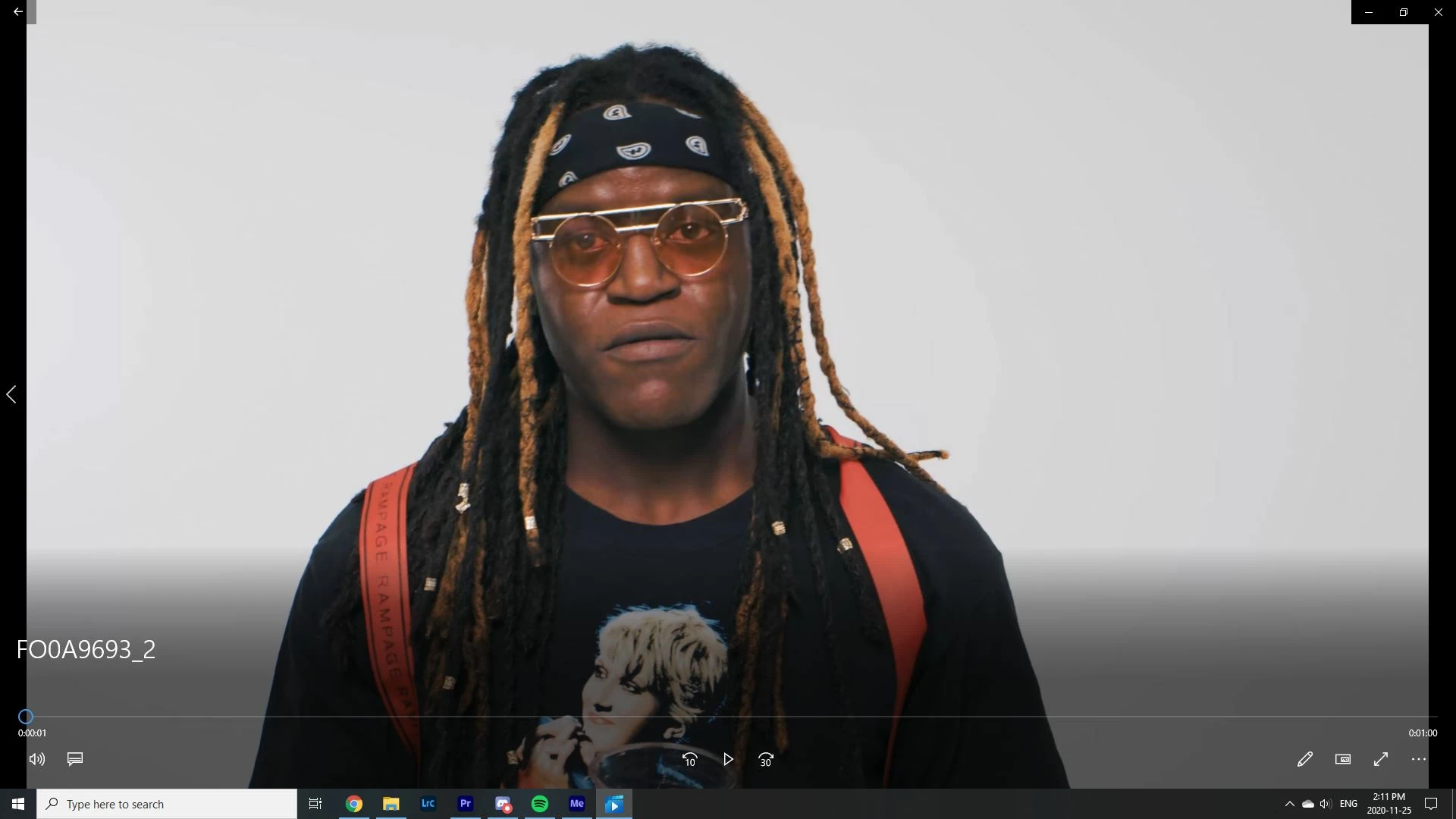This screenshot has width=1456, height=819.
Task: Open Spotify from the taskbar
Action: [x=540, y=804]
